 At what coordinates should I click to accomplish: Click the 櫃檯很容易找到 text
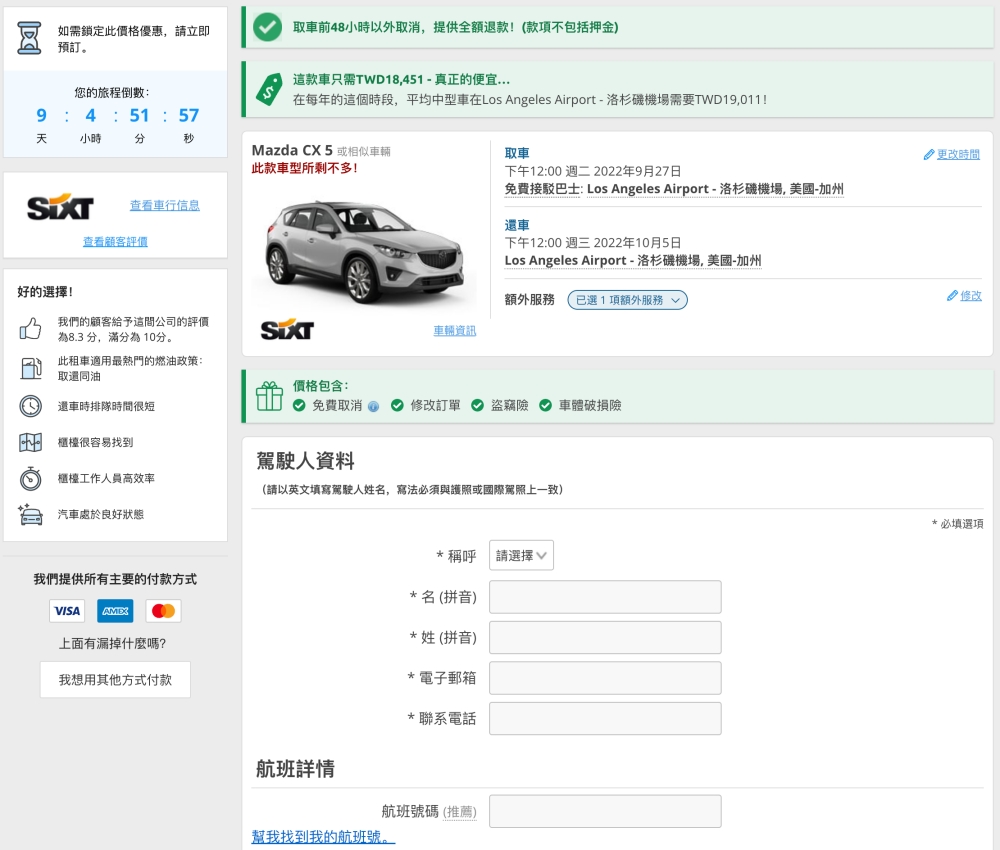pyautogui.click(x=96, y=443)
